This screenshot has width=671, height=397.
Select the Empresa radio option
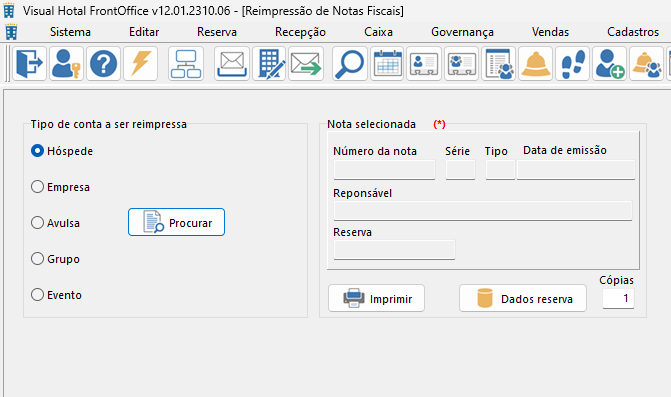coord(60,187)
